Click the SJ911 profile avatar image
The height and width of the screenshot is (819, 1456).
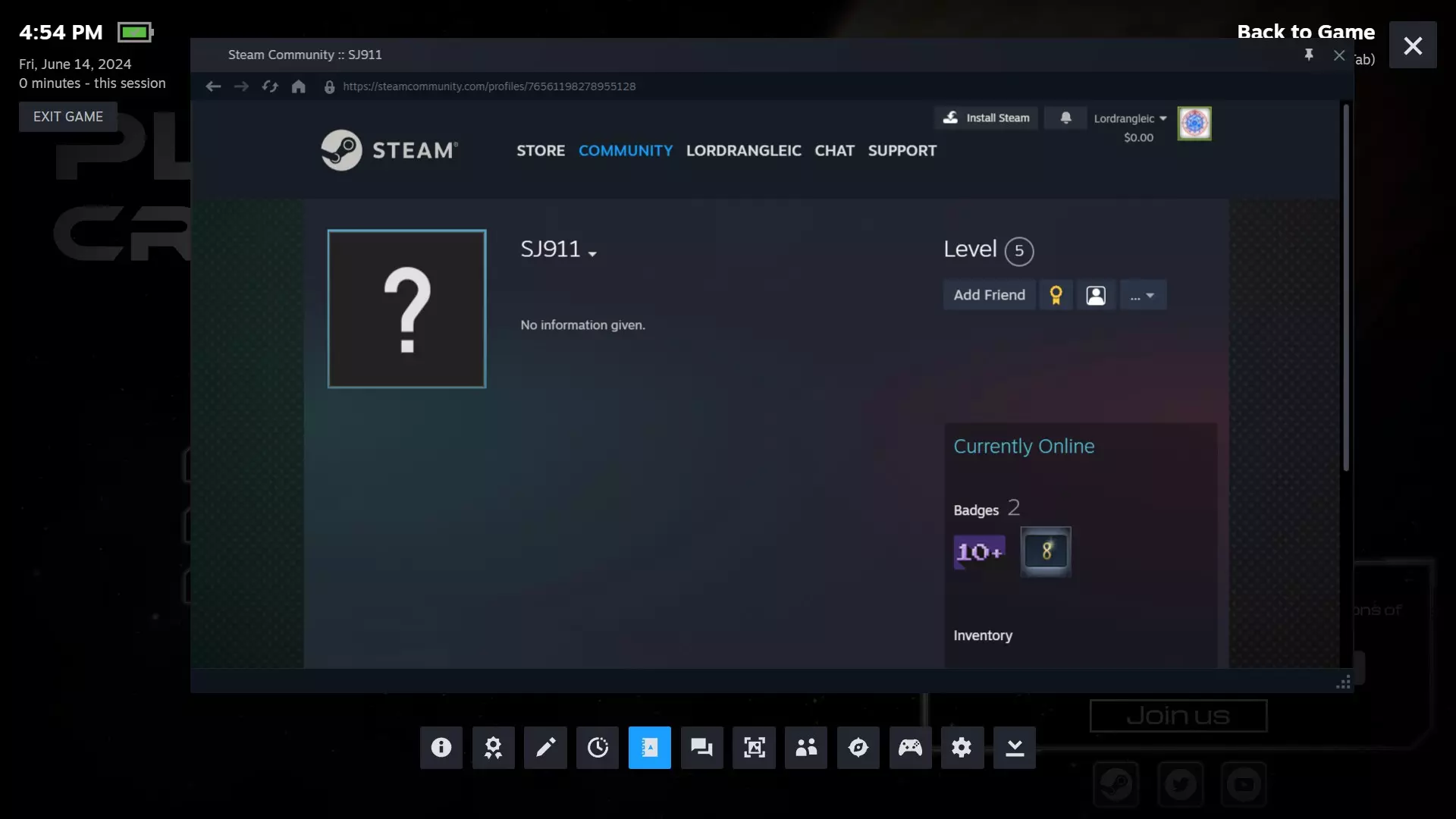[x=406, y=309]
